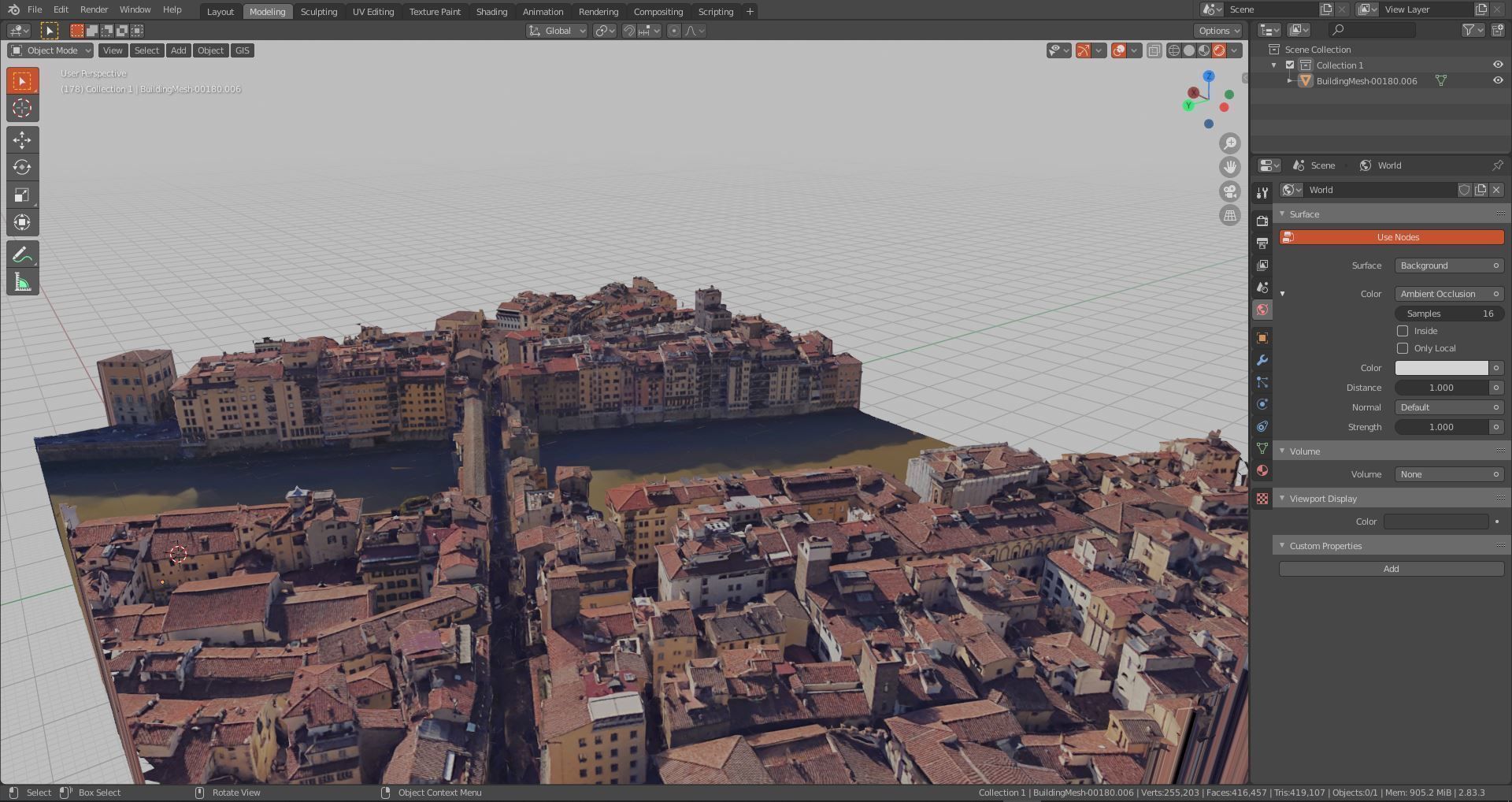Screen dimensions: 1512x802
Task: Click the Samples value field
Action: click(x=1449, y=314)
